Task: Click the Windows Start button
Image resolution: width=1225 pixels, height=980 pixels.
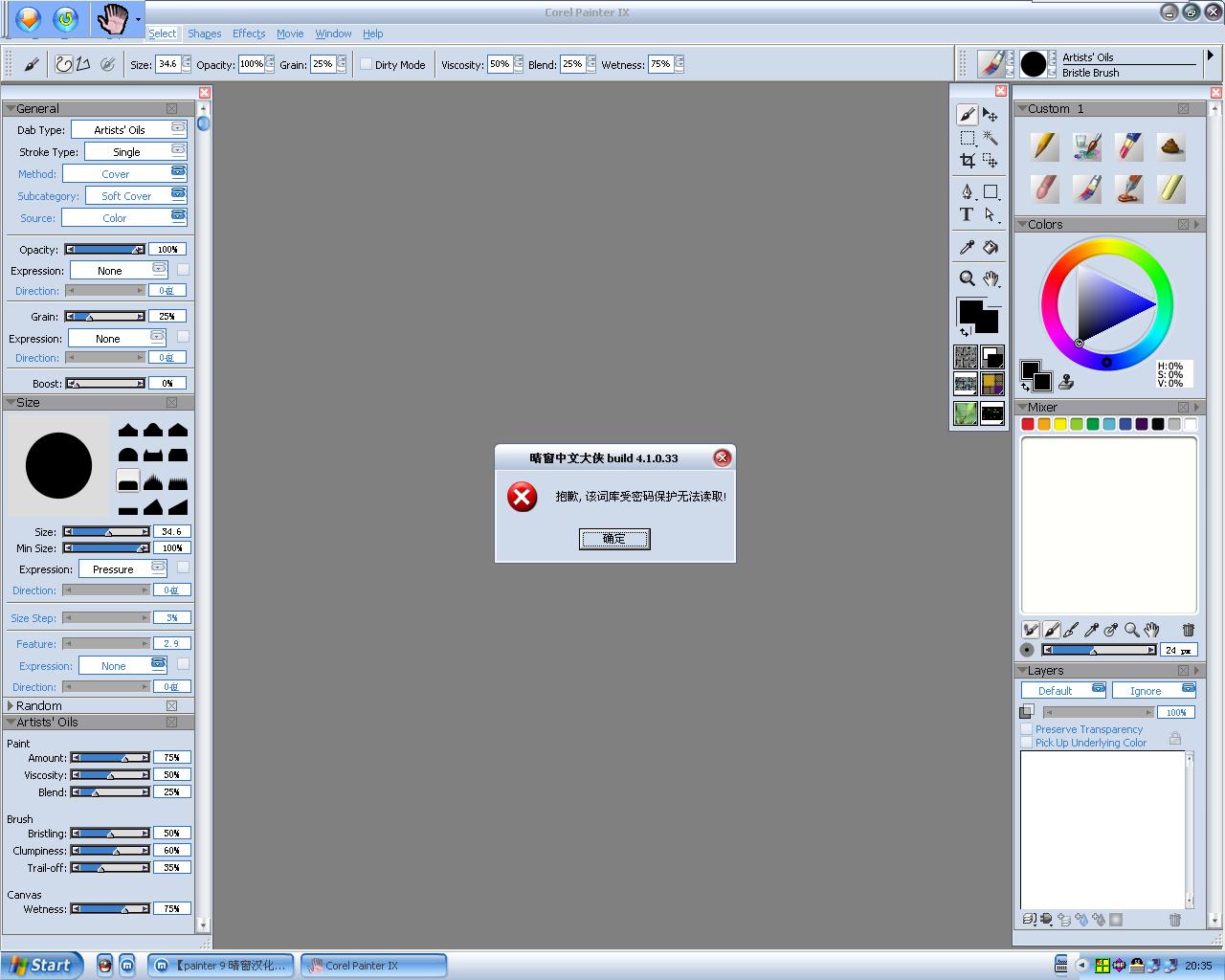Action: [x=42, y=965]
